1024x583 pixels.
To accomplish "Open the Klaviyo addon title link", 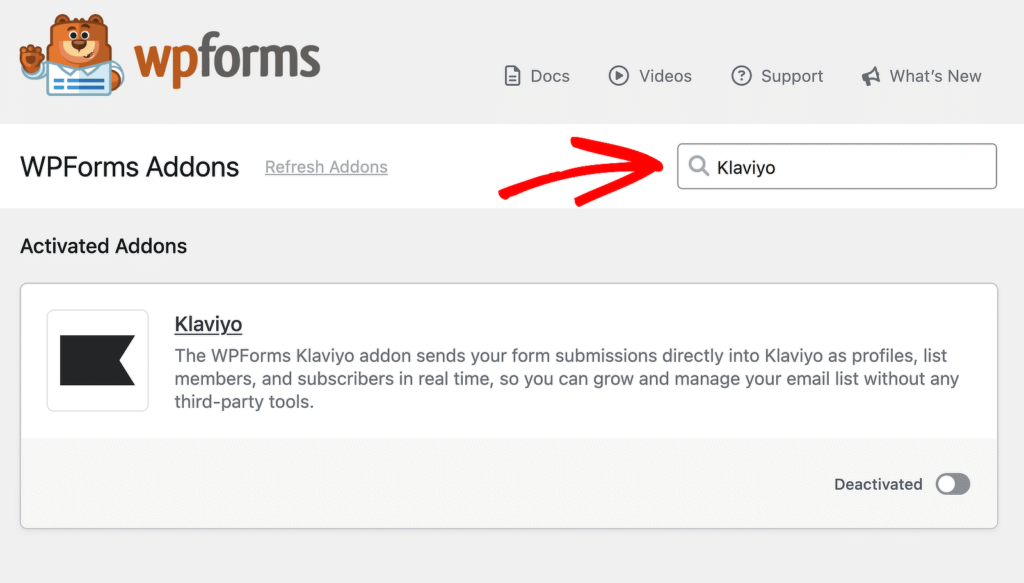I will (x=208, y=324).
